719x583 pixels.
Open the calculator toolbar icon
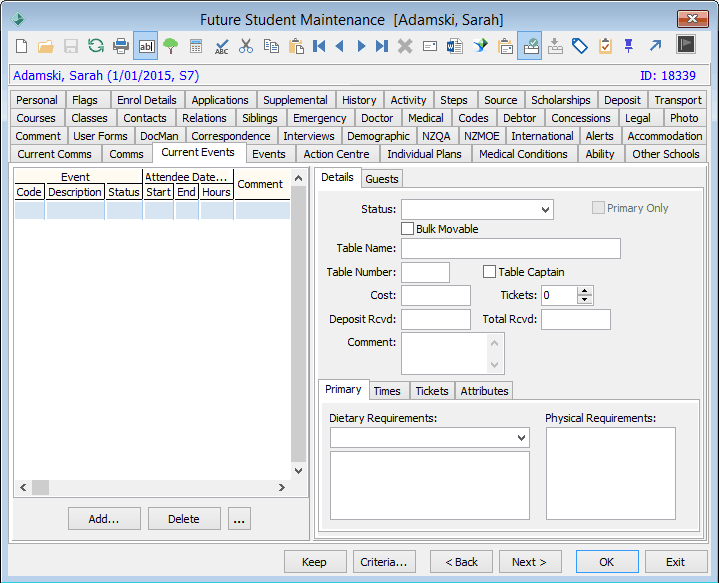click(x=196, y=46)
